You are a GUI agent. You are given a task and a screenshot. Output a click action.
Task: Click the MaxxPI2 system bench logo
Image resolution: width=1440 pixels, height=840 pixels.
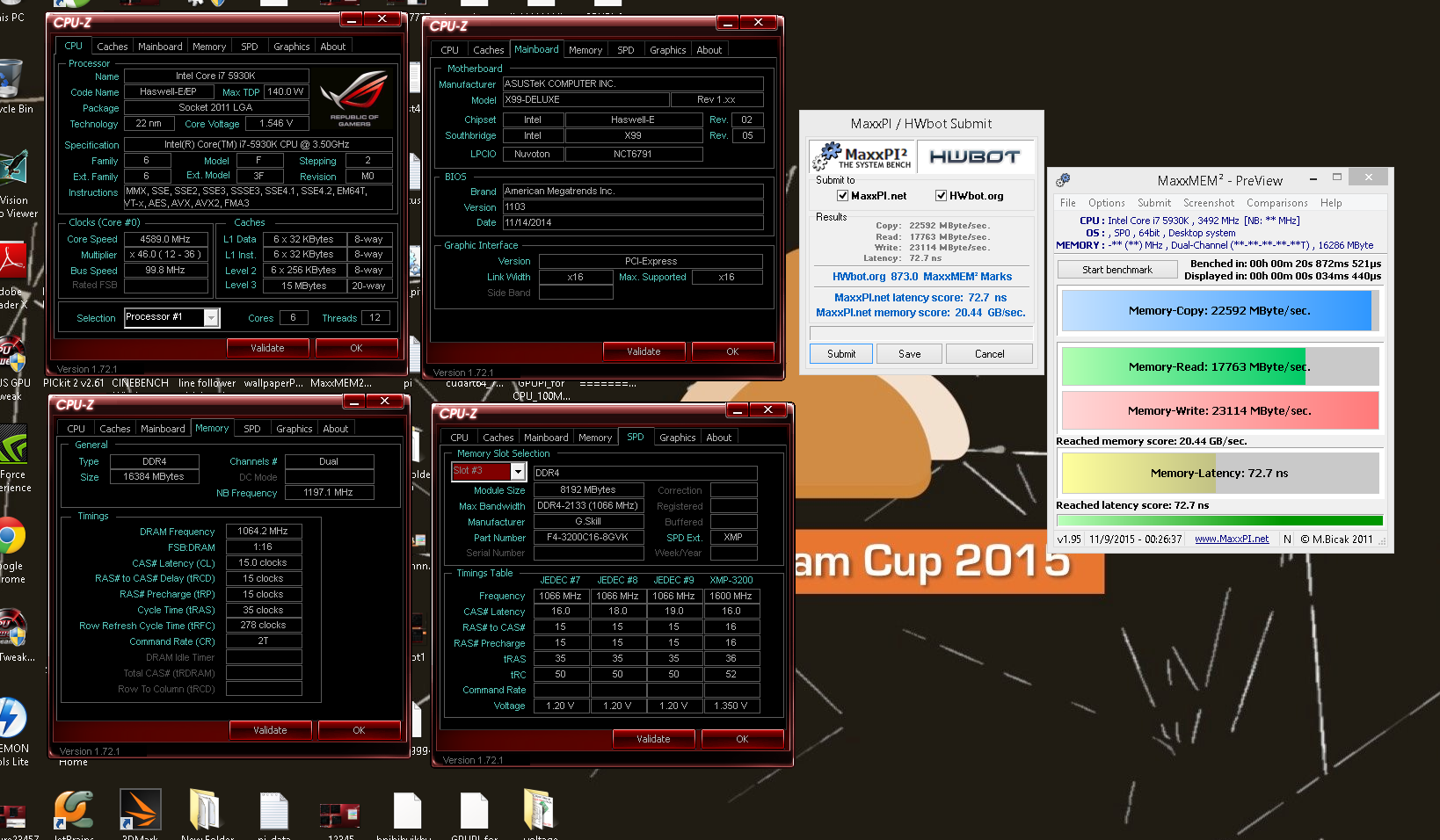click(862, 157)
